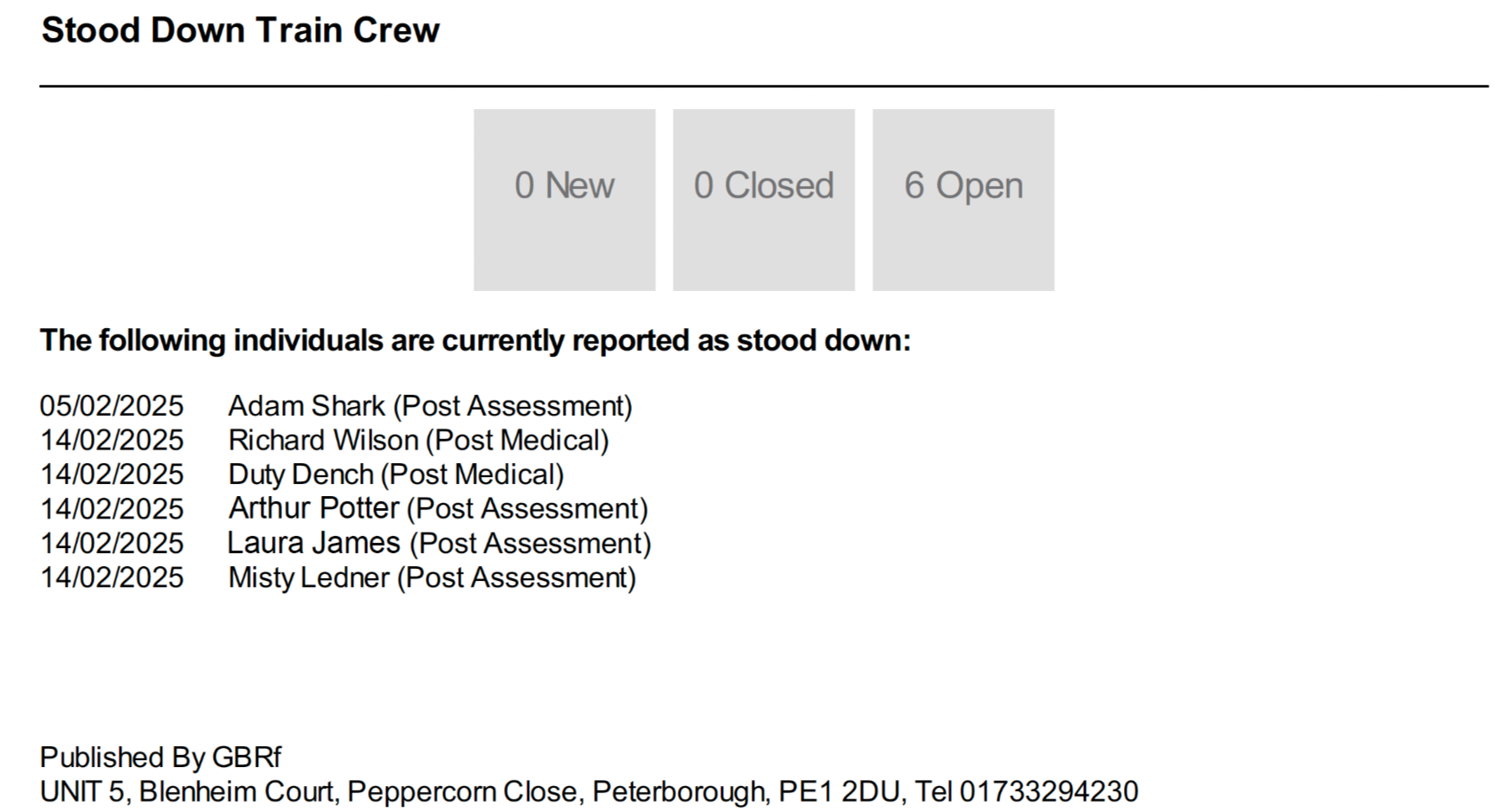Screen dimensions: 1497x812
Task: Click the Stood Down Train Crew heading
Action: (241, 30)
